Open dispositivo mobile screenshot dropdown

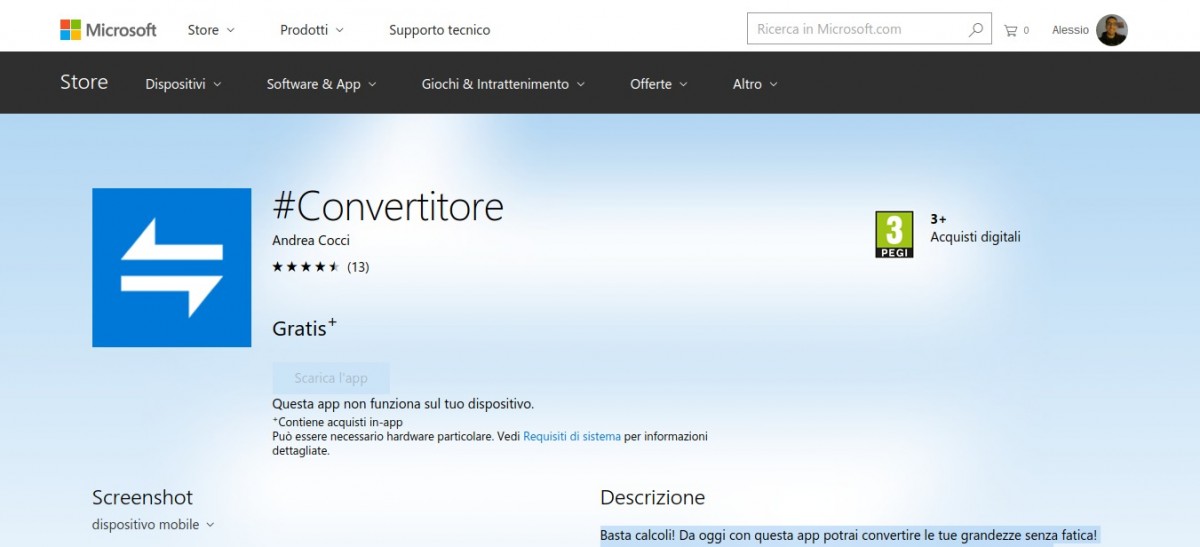pyautogui.click(x=153, y=524)
